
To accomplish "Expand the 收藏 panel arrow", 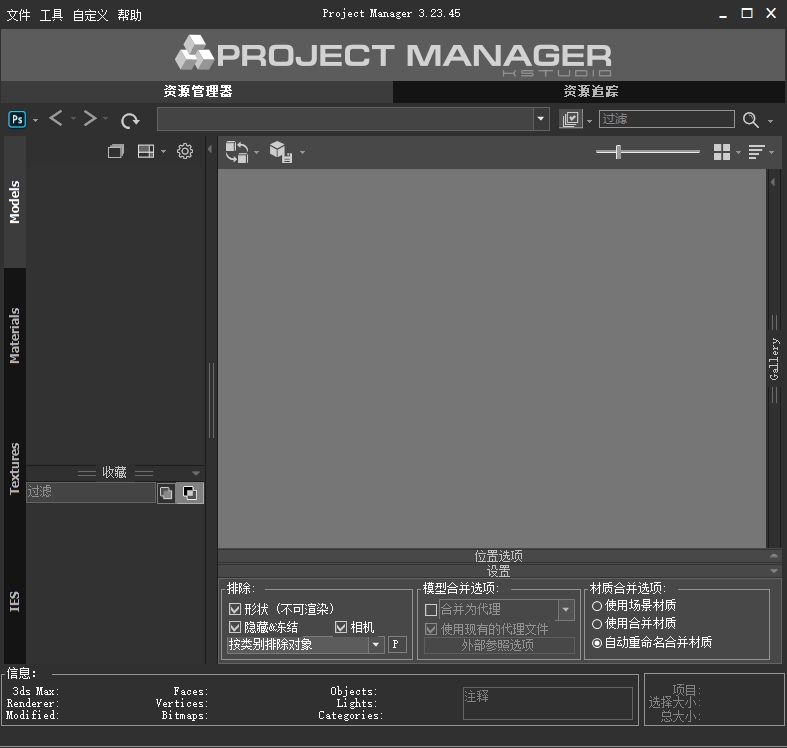I will (x=196, y=473).
